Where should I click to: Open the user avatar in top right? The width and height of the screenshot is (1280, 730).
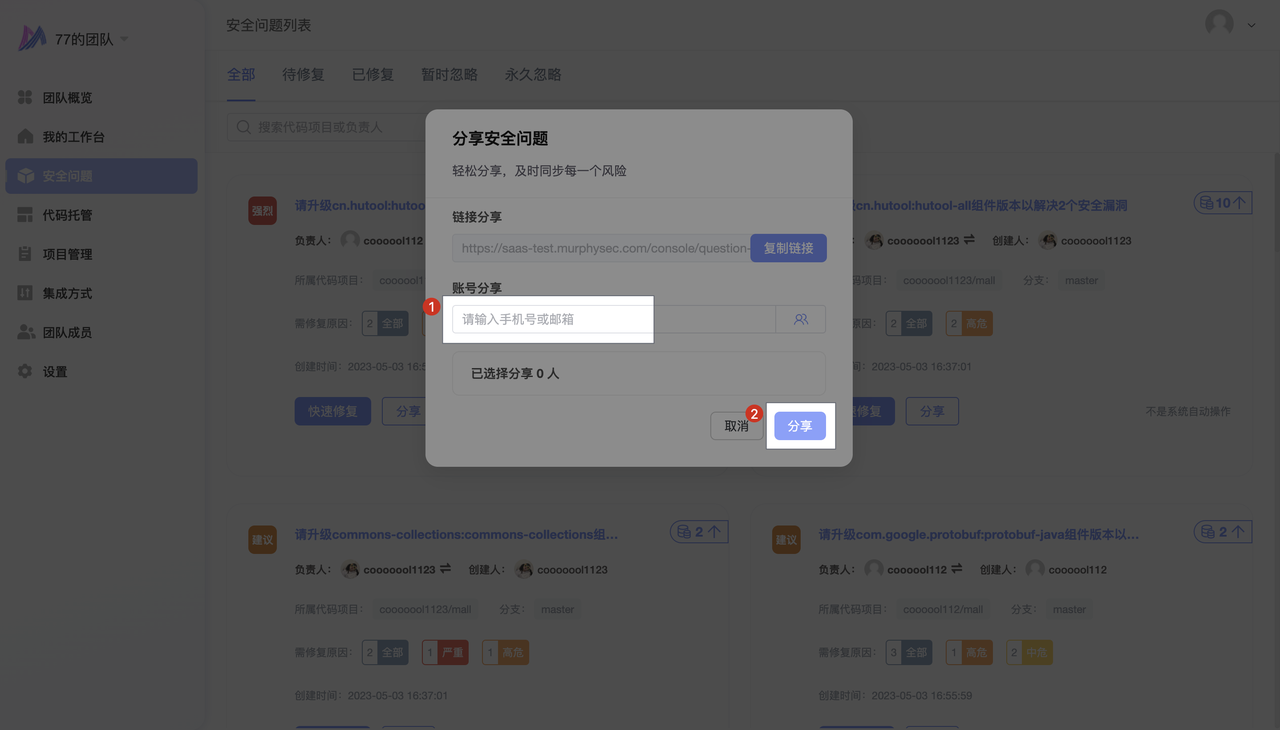(1219, 24)
